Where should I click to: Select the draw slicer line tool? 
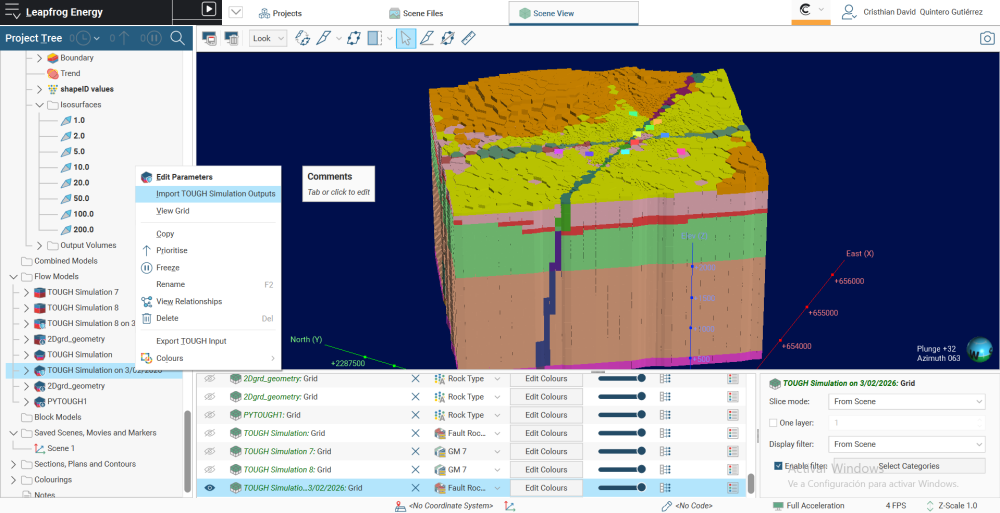point(323,38)
